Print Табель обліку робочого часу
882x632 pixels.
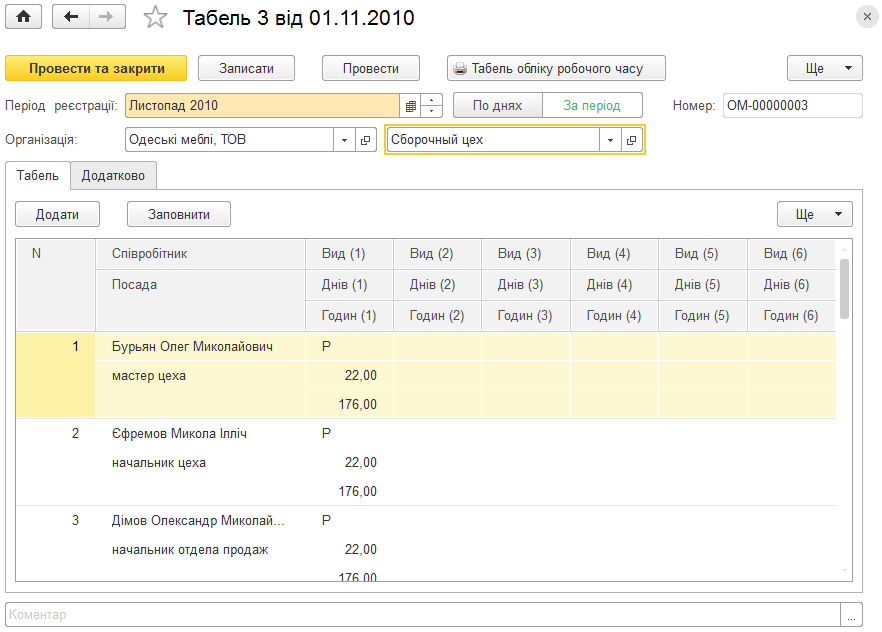coord(556,69)
